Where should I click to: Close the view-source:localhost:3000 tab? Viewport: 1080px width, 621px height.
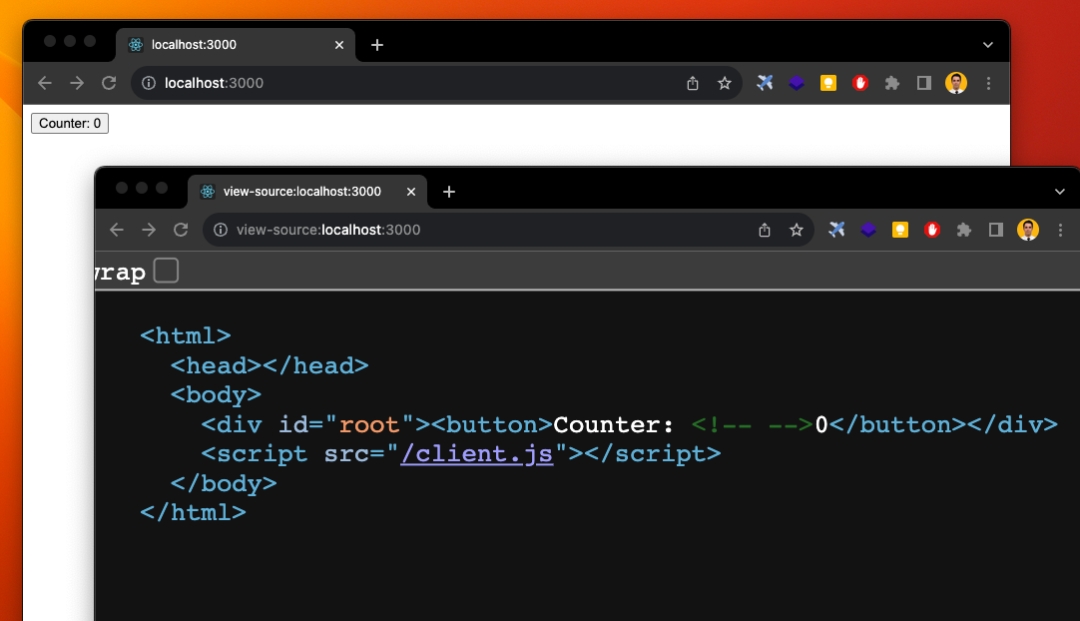[411, 192]
